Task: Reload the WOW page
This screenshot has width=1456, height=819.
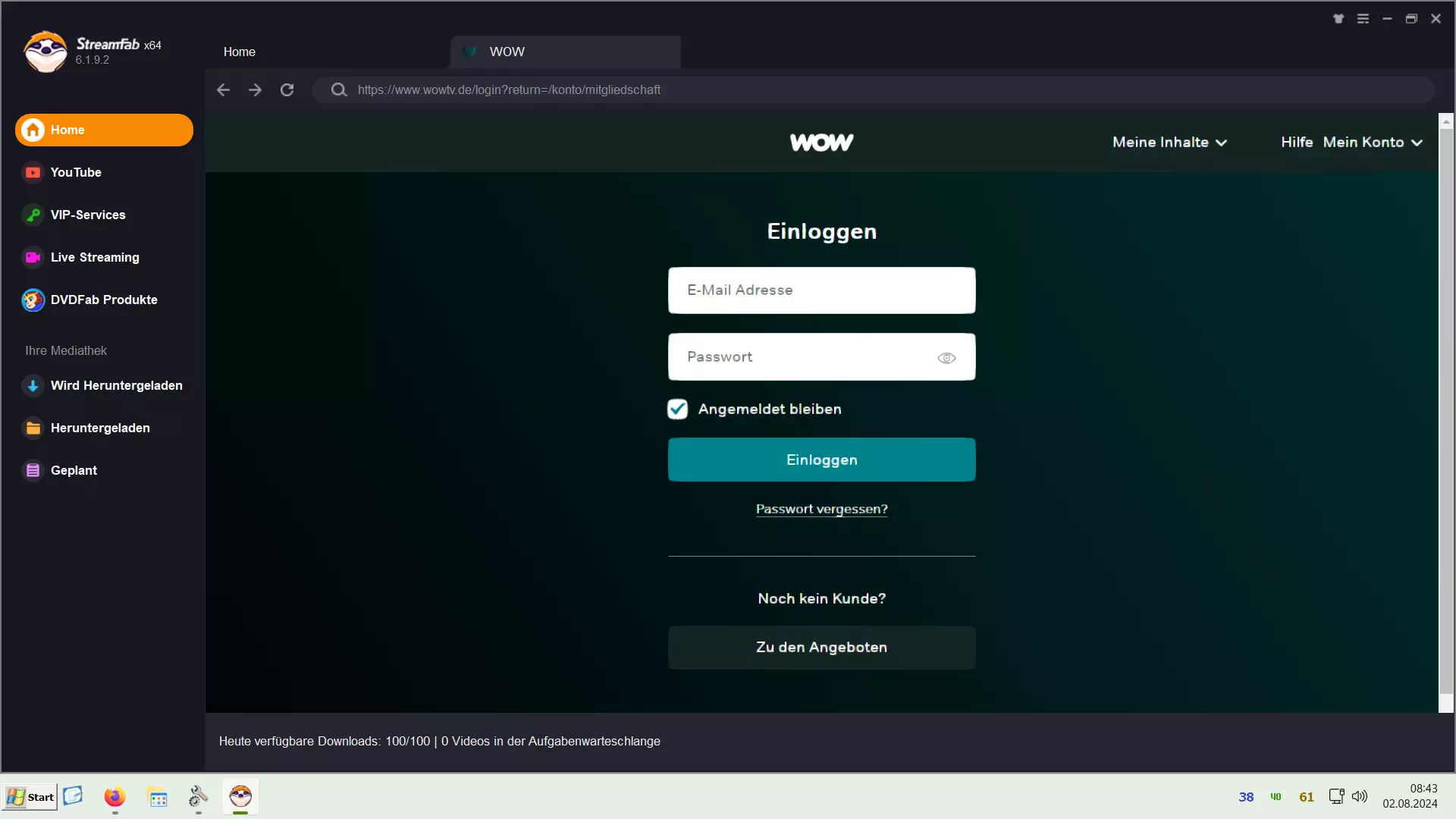Action: (x=287, y=89)
